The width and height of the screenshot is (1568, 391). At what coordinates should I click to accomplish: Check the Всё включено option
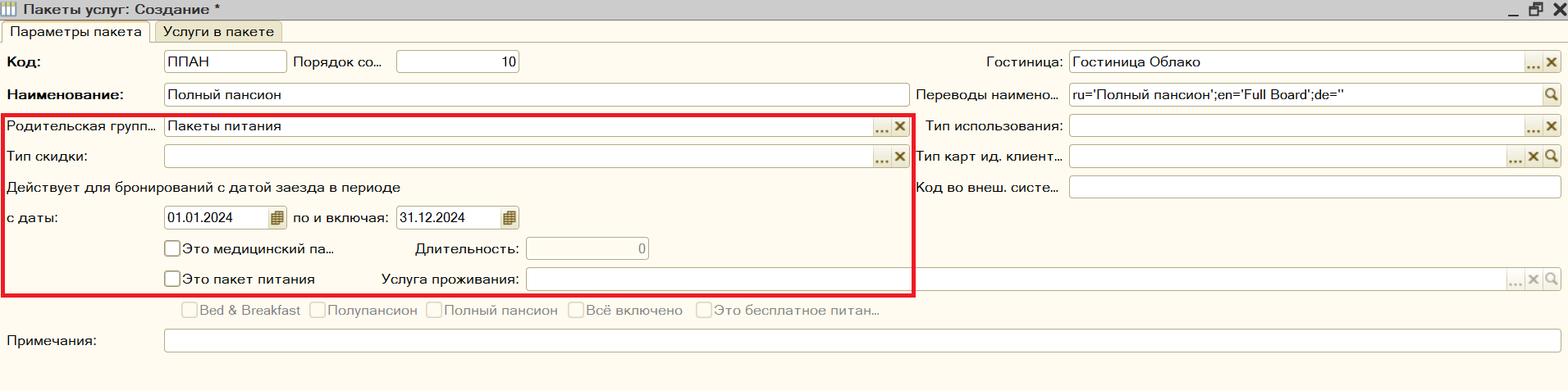point(576,310)
